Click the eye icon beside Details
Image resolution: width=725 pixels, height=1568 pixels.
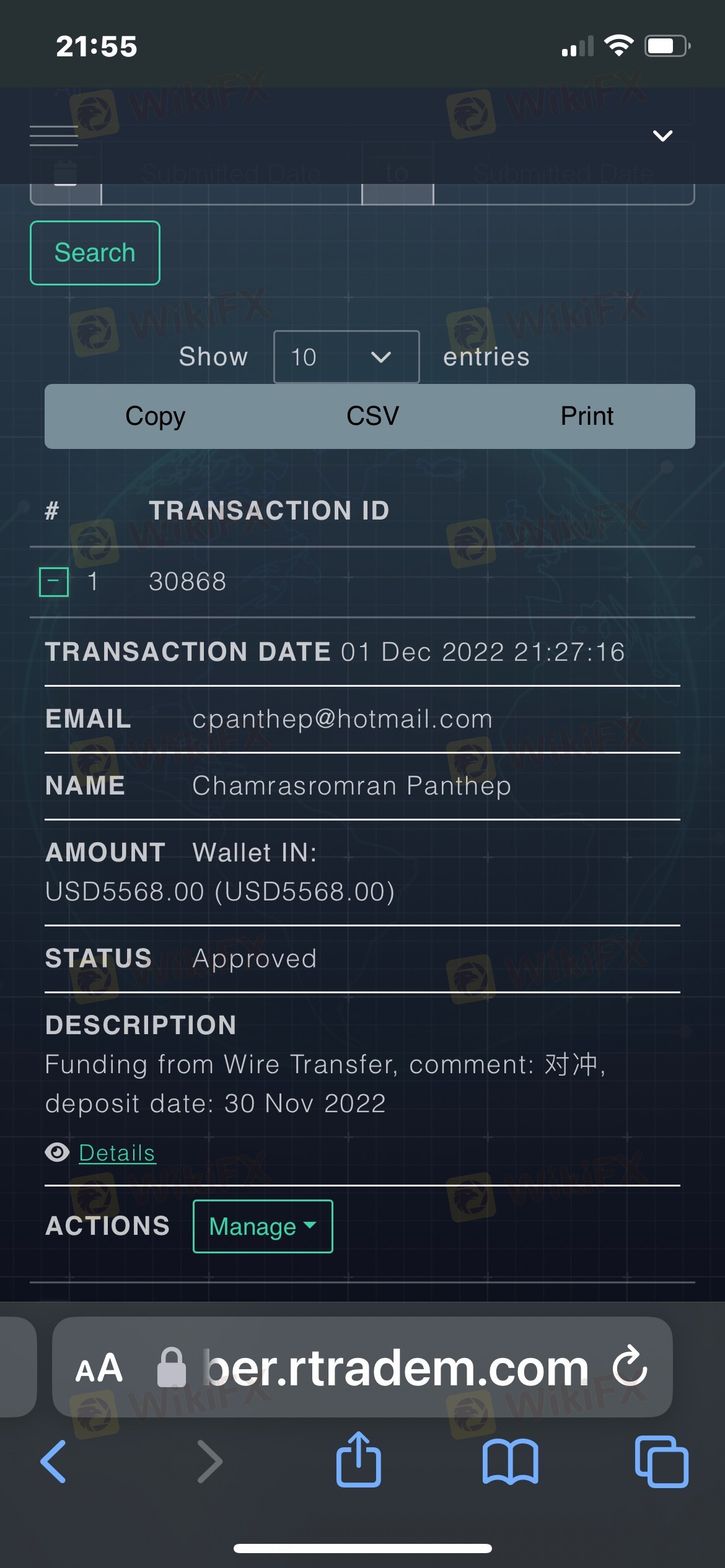click(x=58, y=1152)
